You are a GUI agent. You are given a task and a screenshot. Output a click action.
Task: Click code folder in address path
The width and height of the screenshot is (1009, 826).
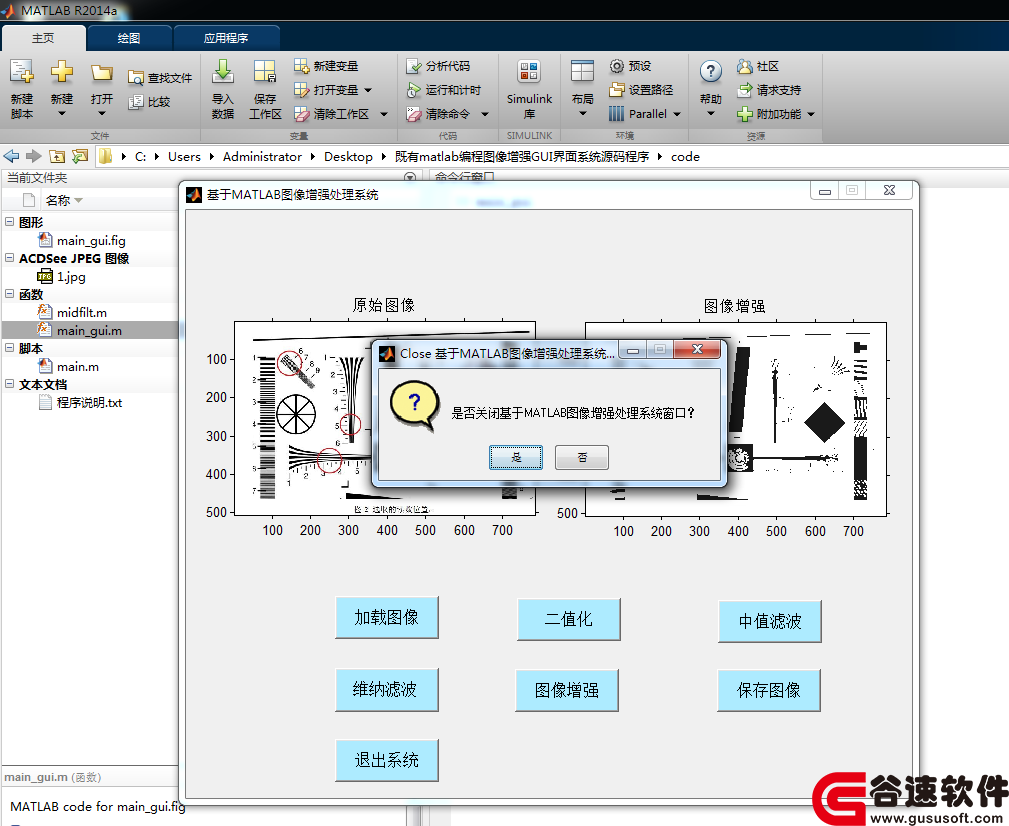[685, 156]
